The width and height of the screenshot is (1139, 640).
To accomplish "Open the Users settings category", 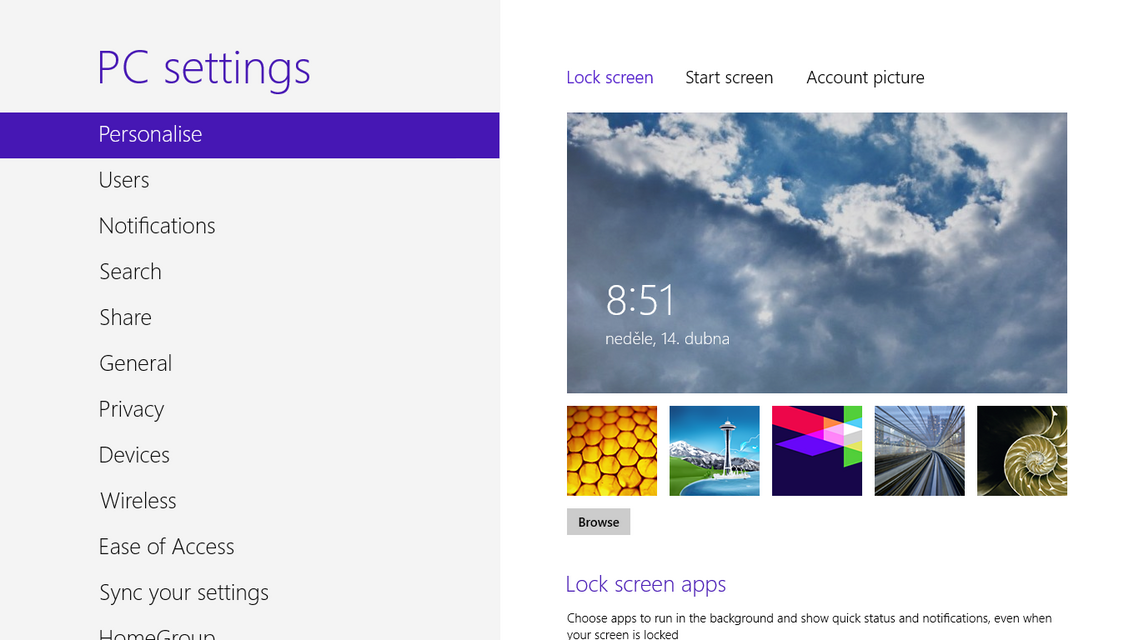I will click(124, 180).
